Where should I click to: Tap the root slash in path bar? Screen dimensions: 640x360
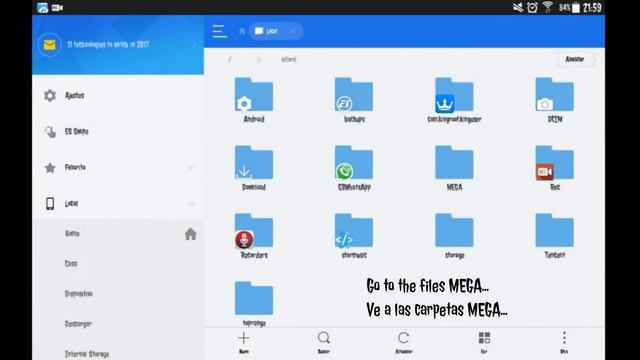[x=229, y=60]
